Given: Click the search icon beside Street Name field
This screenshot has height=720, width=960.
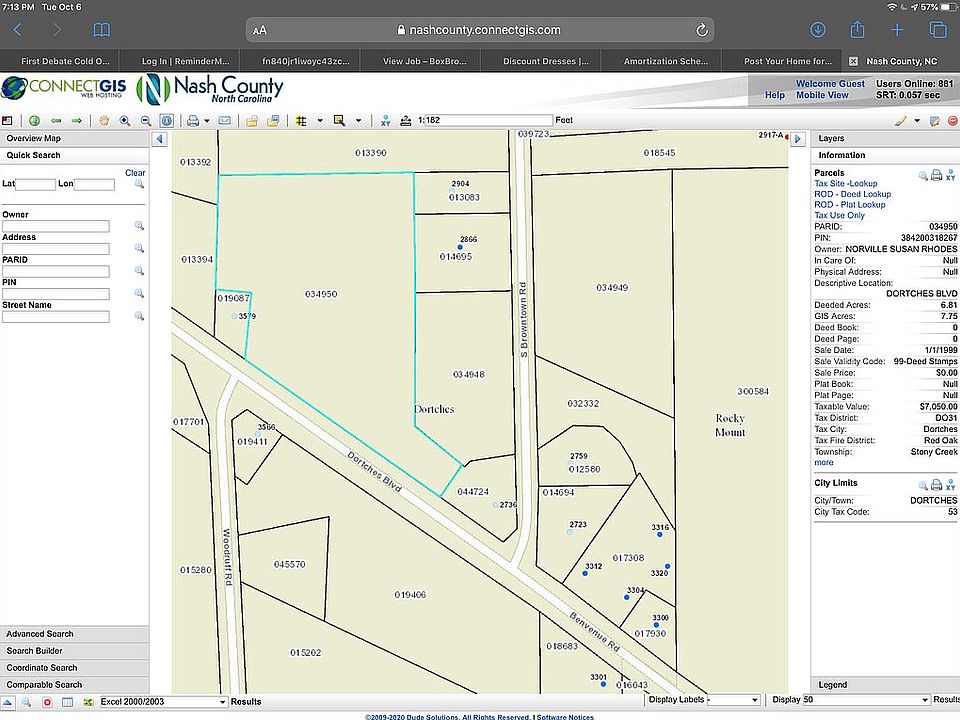Looking at the screenshot, I should pos(140,317).
